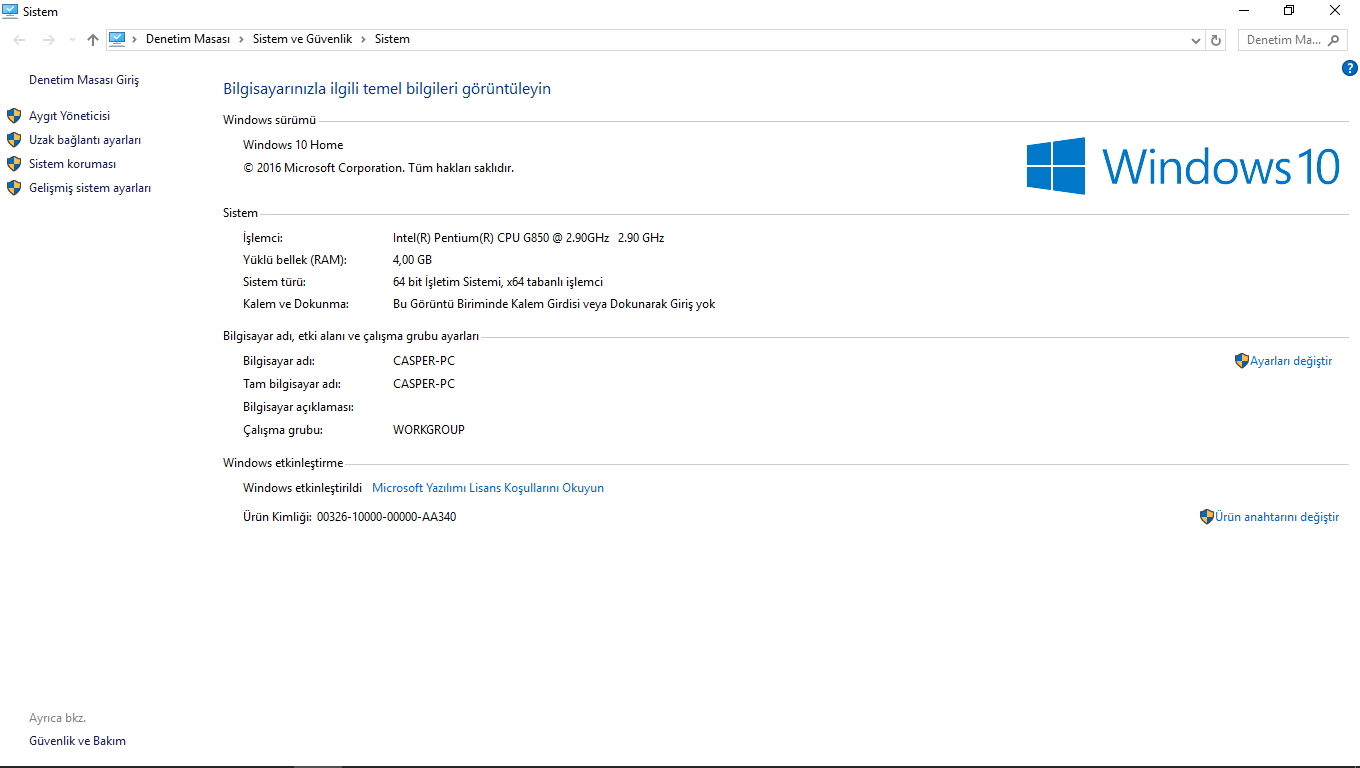Screen dimensions: 1360x768
Task: Open Sistem koruması link
Action: tap(72, 164)
